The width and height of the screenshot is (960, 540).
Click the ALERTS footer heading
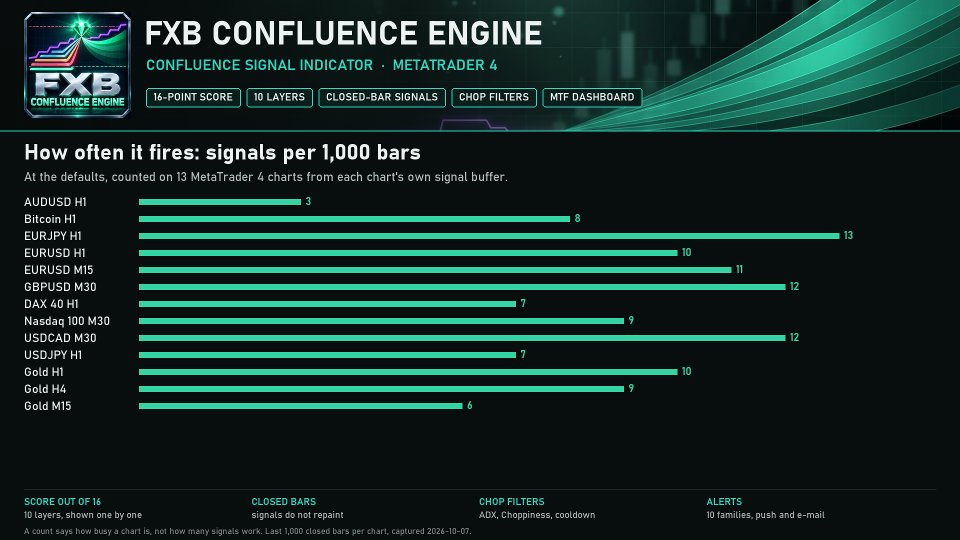point(724,501)
